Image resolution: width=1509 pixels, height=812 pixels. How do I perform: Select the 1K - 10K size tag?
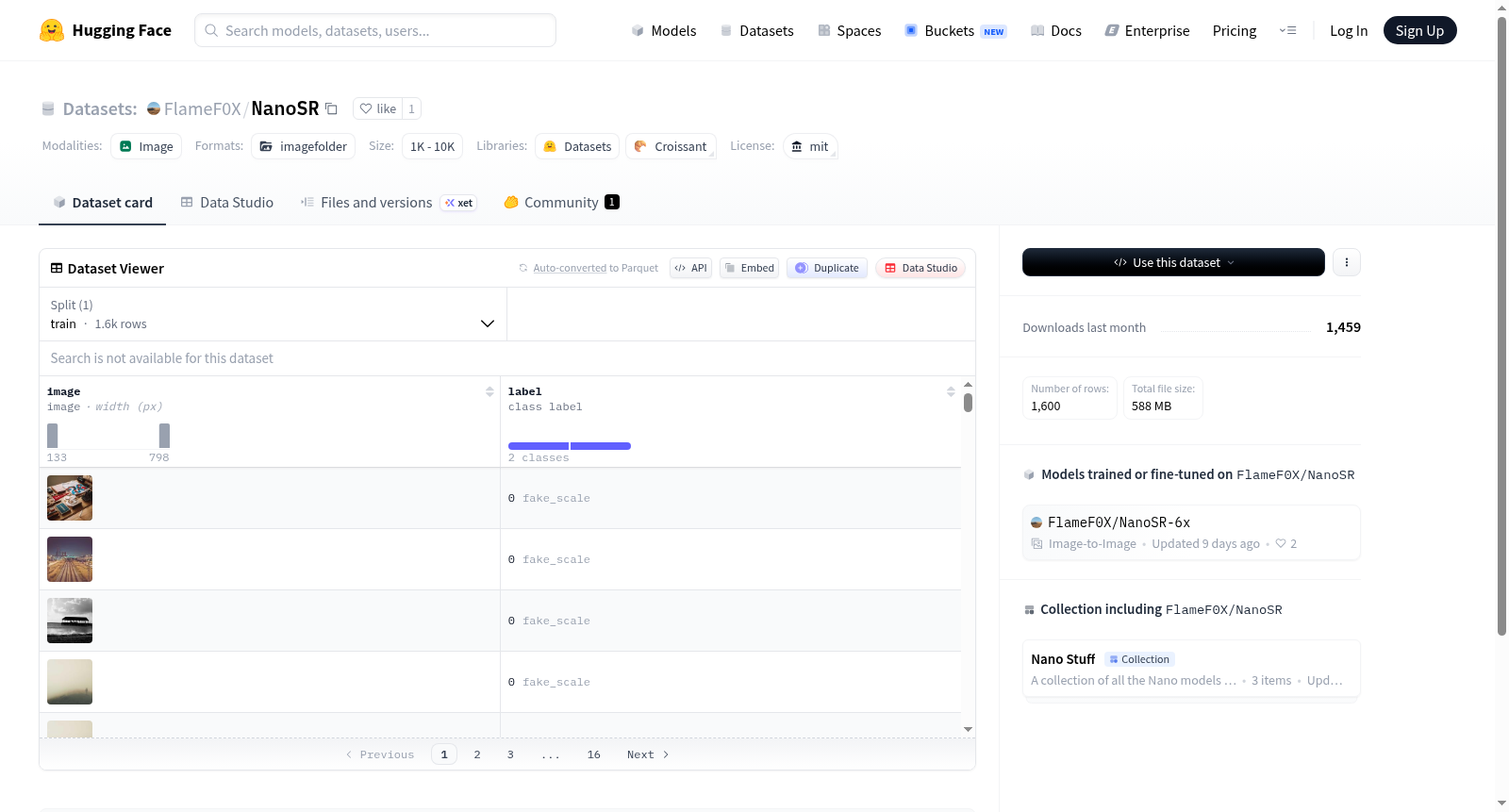click(432, 146)
